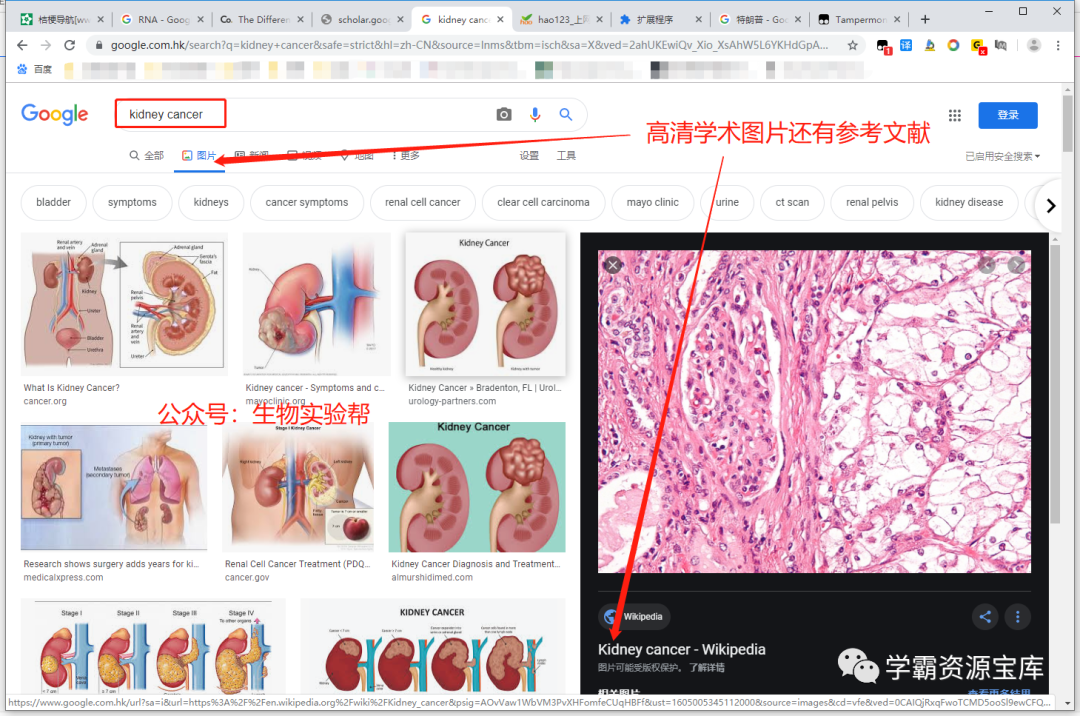The image size is (1080, 716).
Task: Click the browser forward arrow
Action: 45,45
